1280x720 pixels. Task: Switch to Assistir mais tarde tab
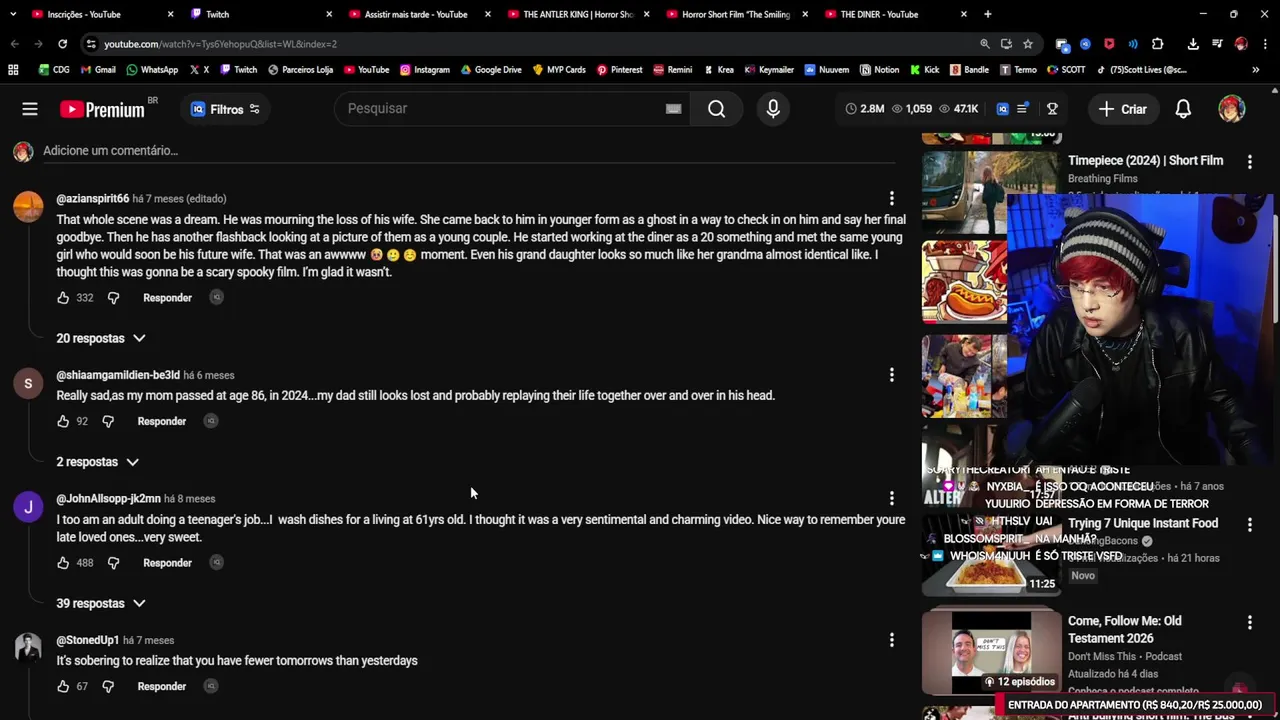coord(418,14)
